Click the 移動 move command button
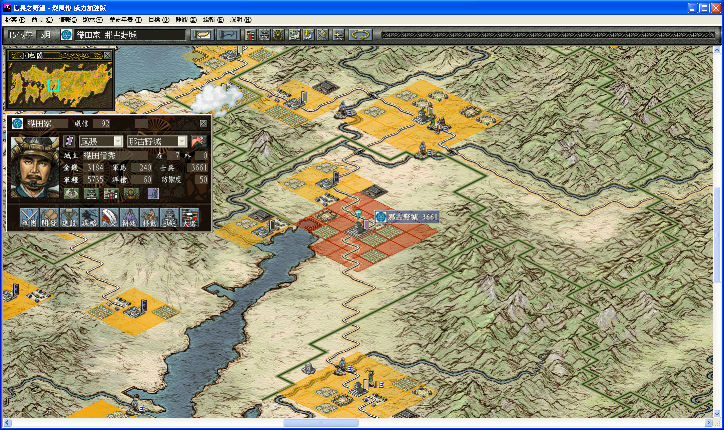Screen dimensions: 724x430 coord(148,217)
